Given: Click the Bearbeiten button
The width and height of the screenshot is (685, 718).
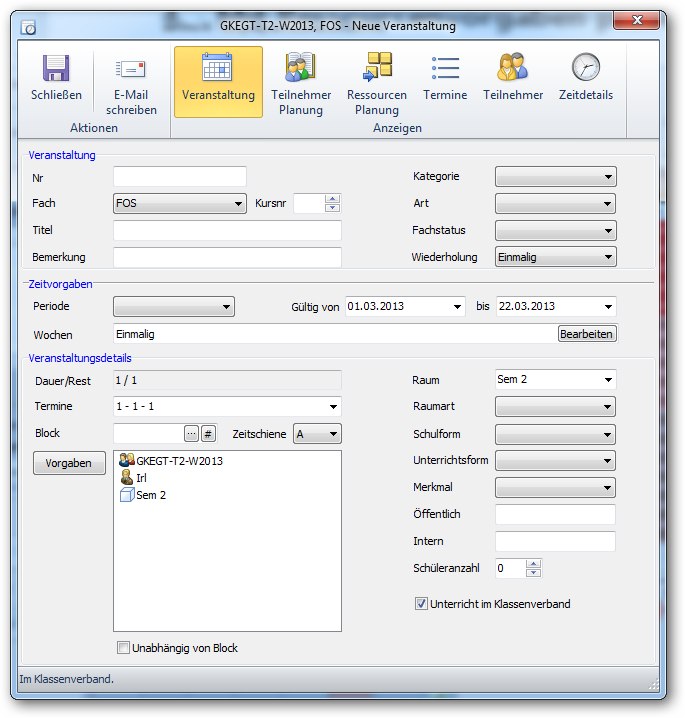Looking at the screenshot, I should click(x=587, y=334).
